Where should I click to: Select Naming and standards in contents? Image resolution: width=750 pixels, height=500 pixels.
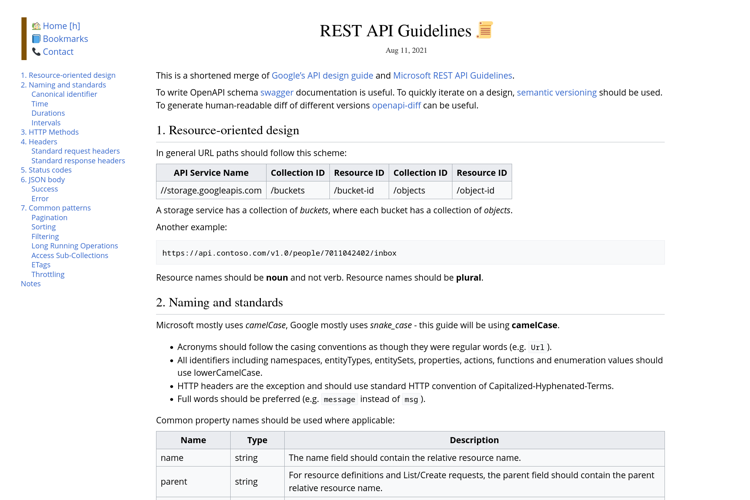point(63,85)
